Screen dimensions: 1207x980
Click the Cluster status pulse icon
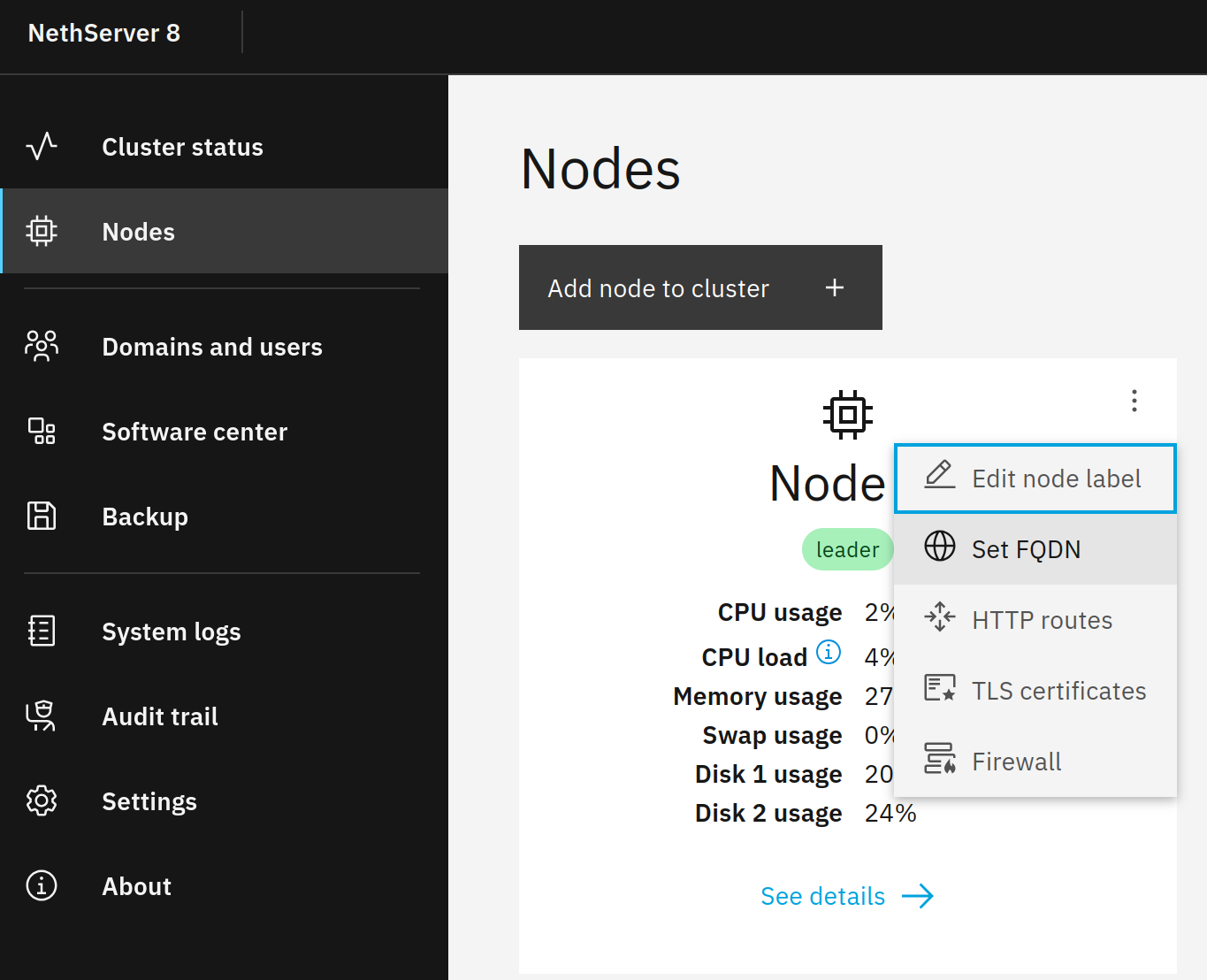tap(42, 146)
